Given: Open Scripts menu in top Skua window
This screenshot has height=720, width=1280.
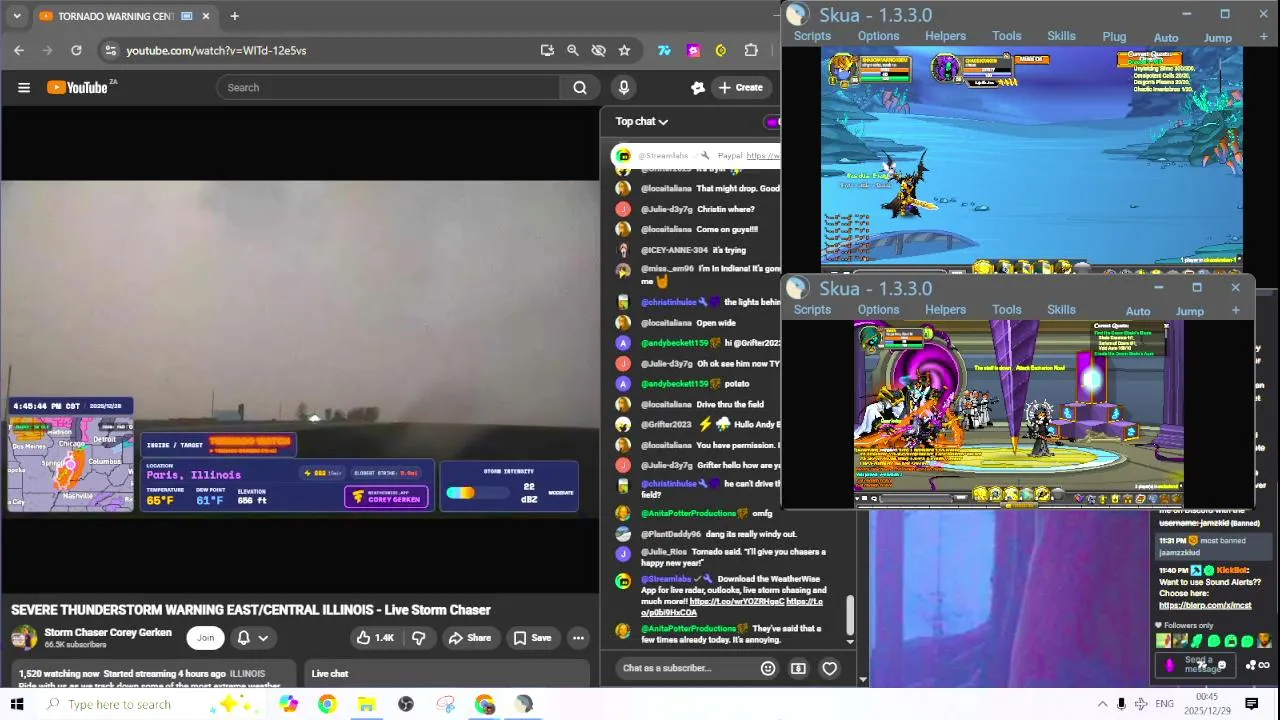Looking at the screenshot, I should (812, 36).
